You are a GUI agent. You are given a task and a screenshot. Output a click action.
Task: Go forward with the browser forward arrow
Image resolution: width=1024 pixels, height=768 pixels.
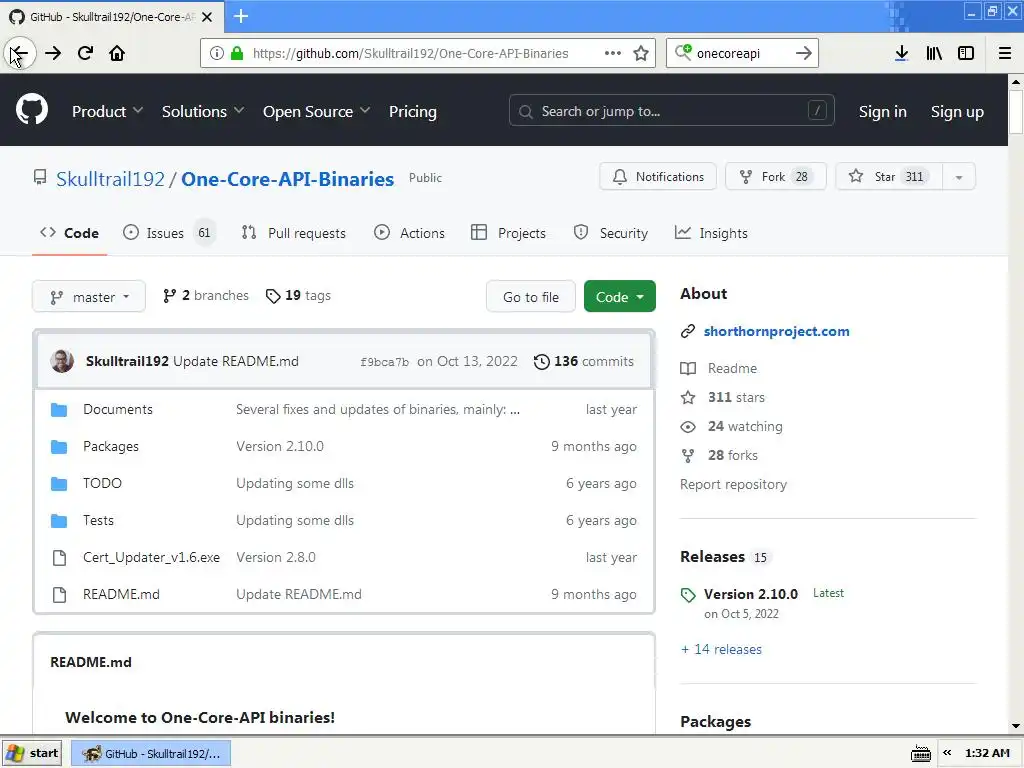click(x=53, y=54)
